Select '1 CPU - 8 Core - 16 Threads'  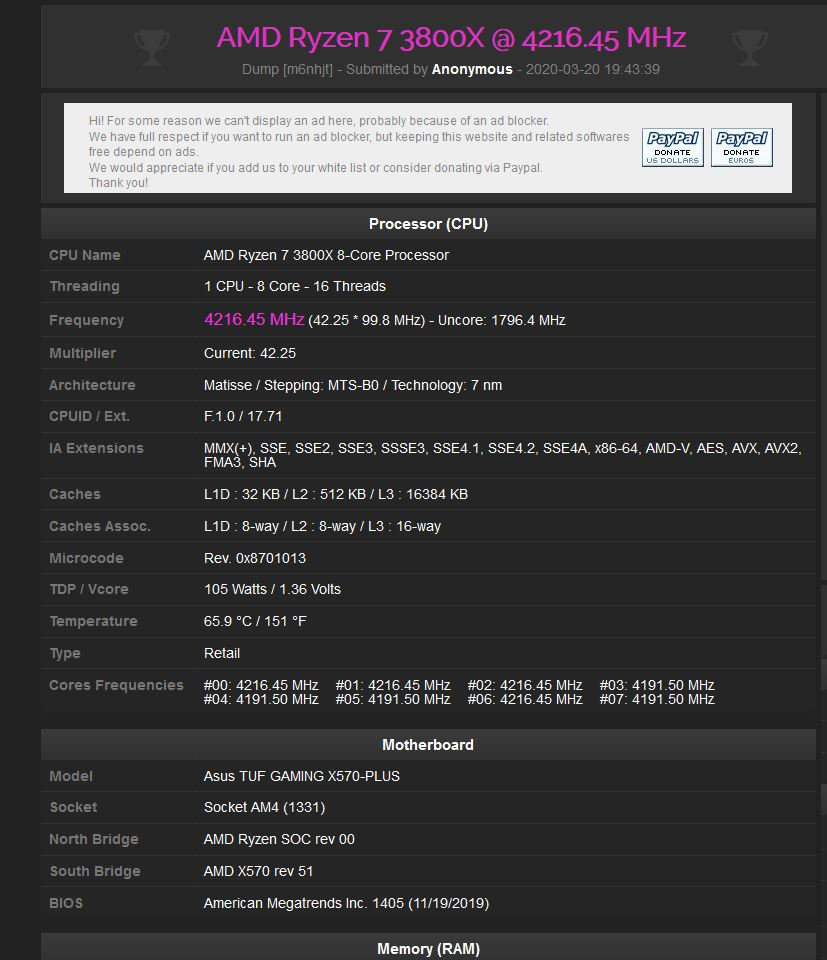[294, 287]
